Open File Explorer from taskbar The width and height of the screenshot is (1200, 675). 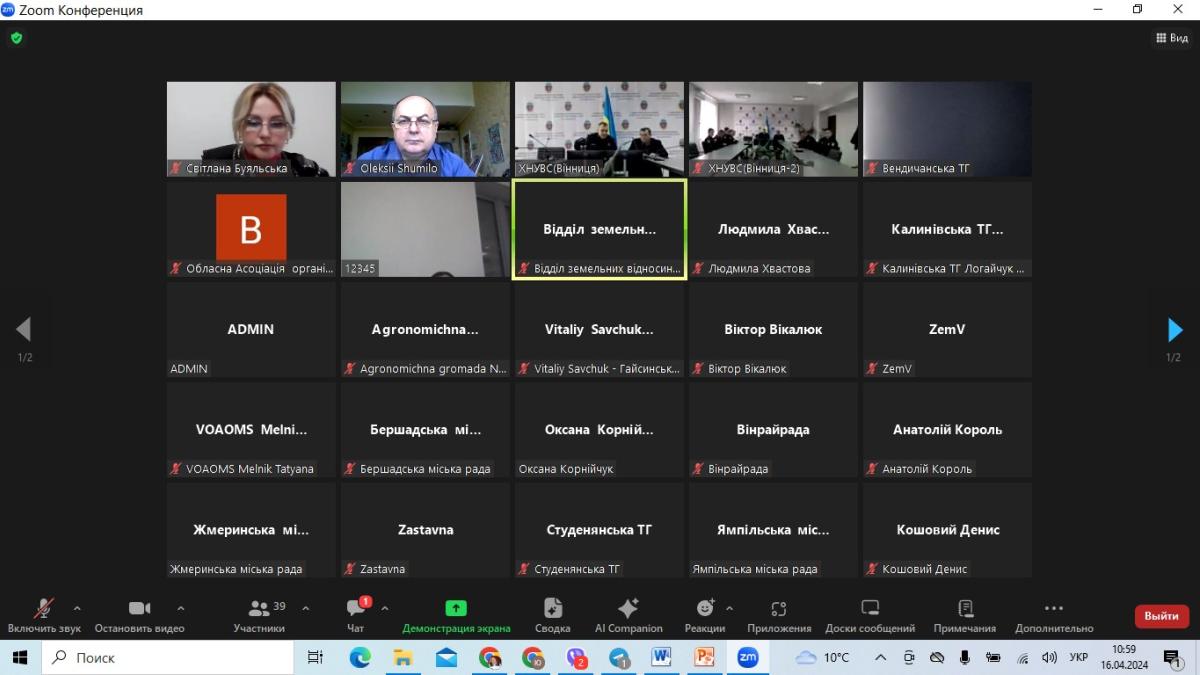[x=403, y=657]
